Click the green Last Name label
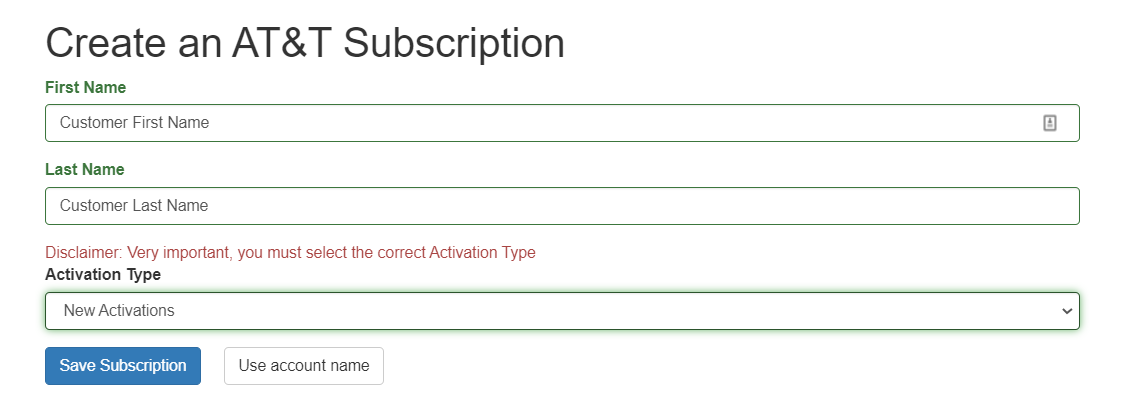 (x=85, y=170)
